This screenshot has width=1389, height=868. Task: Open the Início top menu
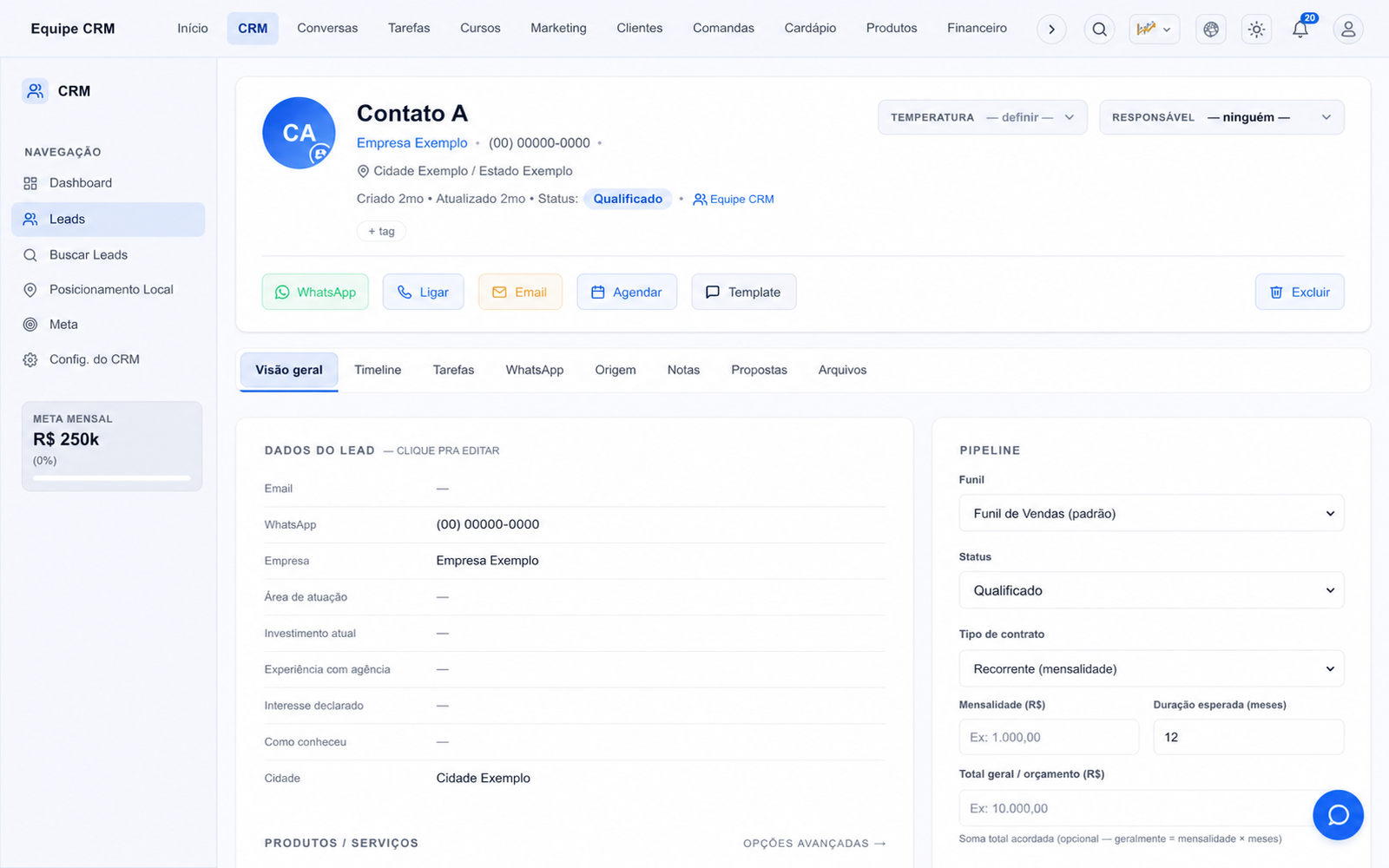pyautogui.click(x=193, y=29)
